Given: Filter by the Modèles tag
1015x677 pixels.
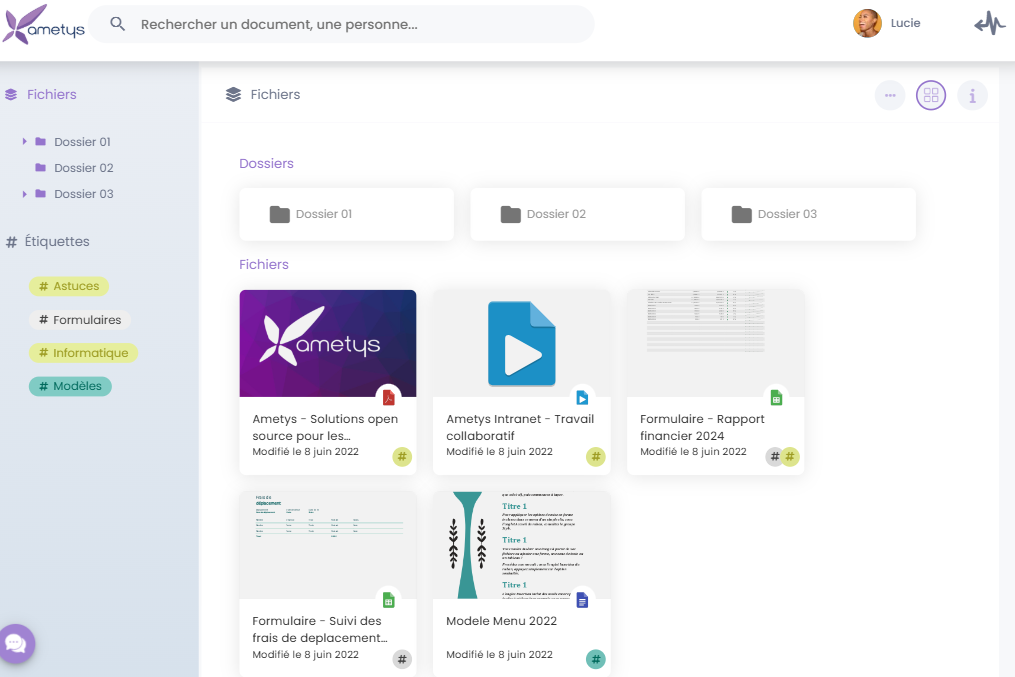Looking at the screenshot, I should [71, 386].
